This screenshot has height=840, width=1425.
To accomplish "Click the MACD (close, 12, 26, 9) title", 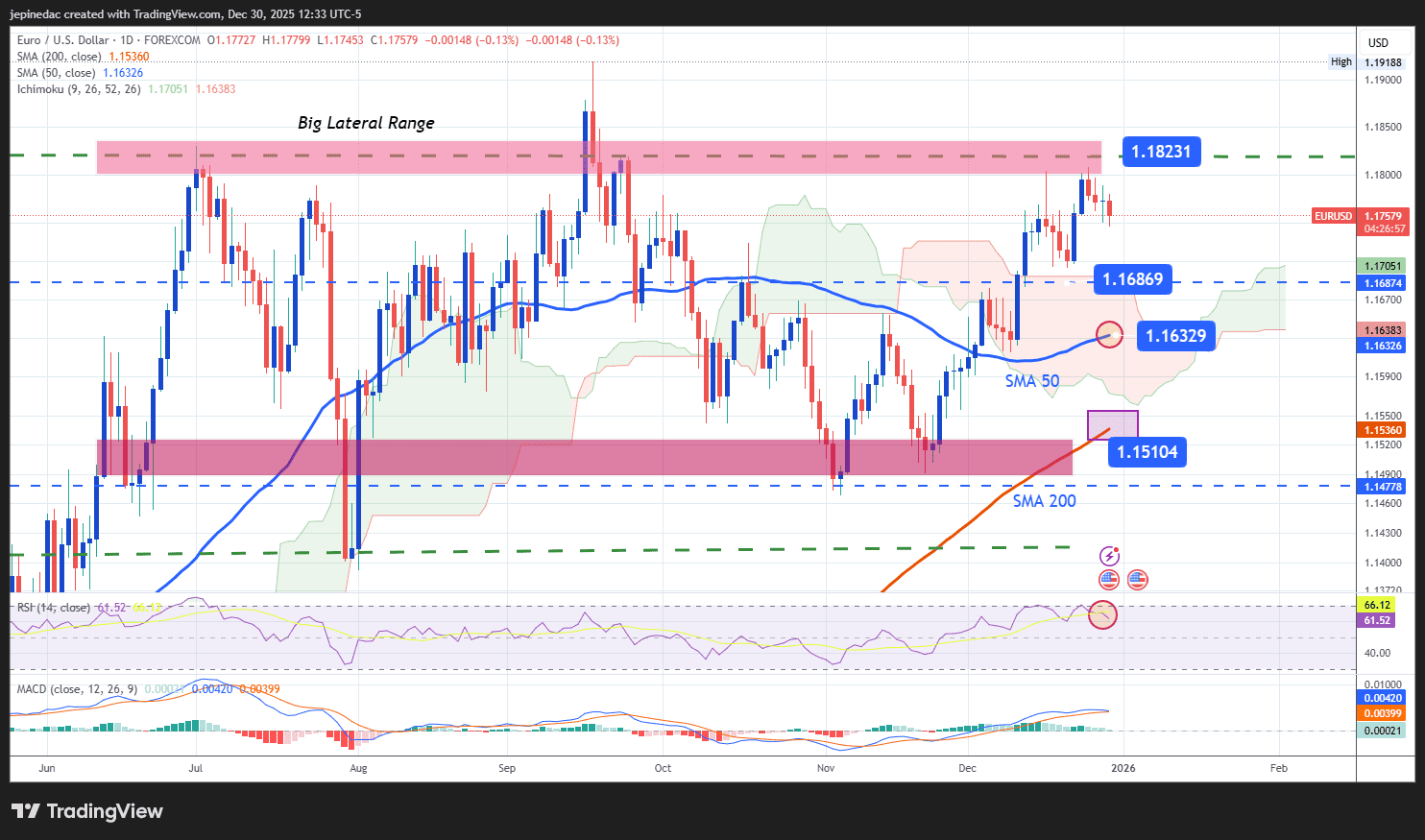I will pyautogui.click(x=77, y=689).
